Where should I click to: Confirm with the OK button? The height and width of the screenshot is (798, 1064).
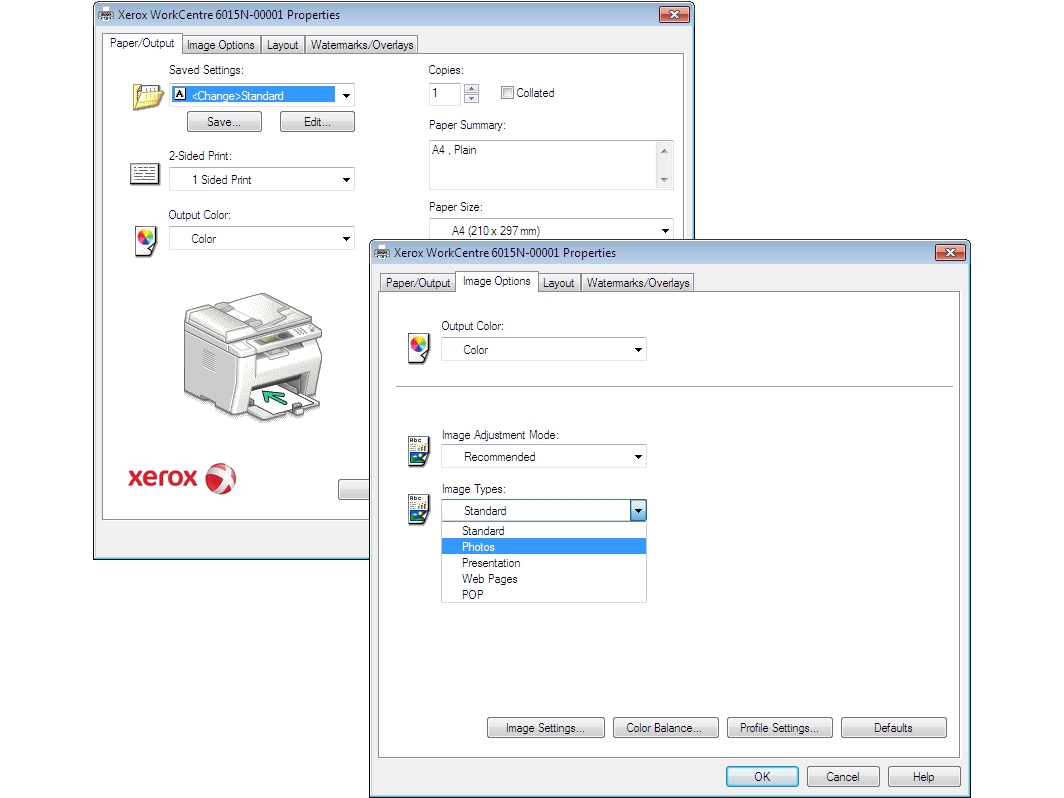tap(762, 776)
